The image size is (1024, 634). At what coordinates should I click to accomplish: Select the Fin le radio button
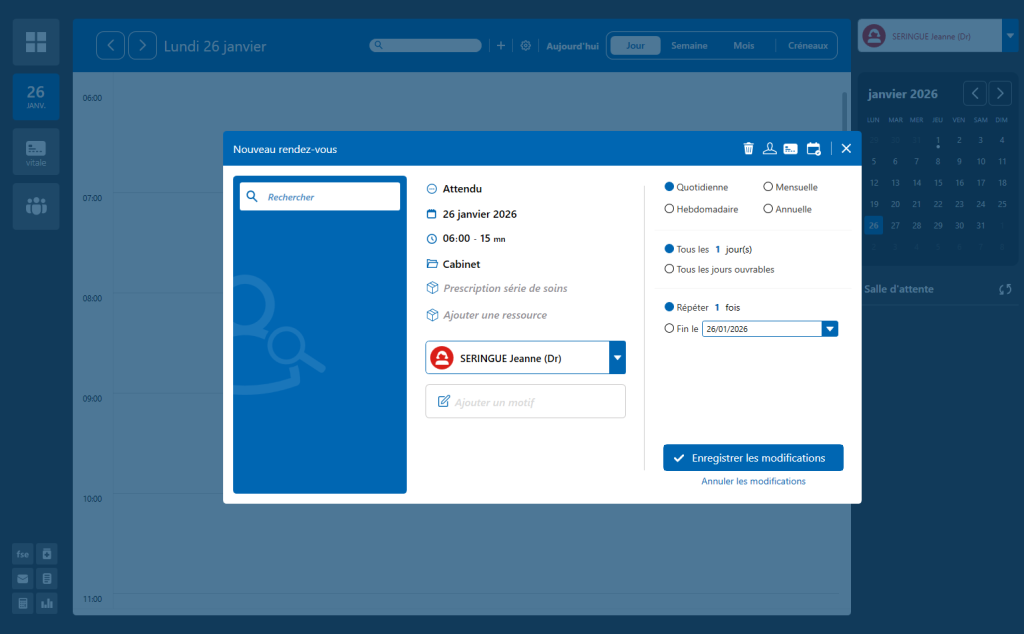click(669, 328)
